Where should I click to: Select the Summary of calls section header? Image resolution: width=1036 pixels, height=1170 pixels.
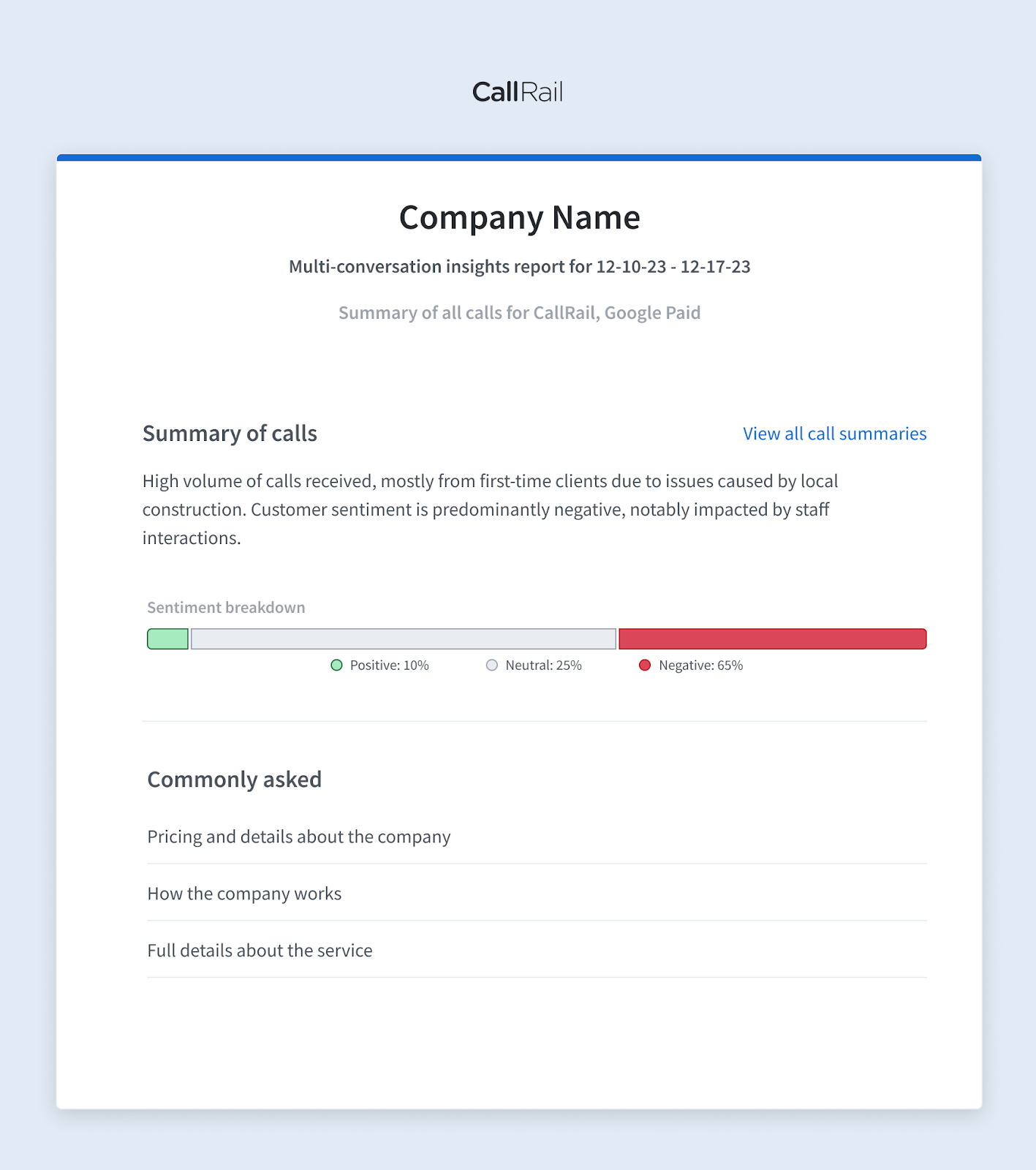pyautogui.click(x=230, y=433)
